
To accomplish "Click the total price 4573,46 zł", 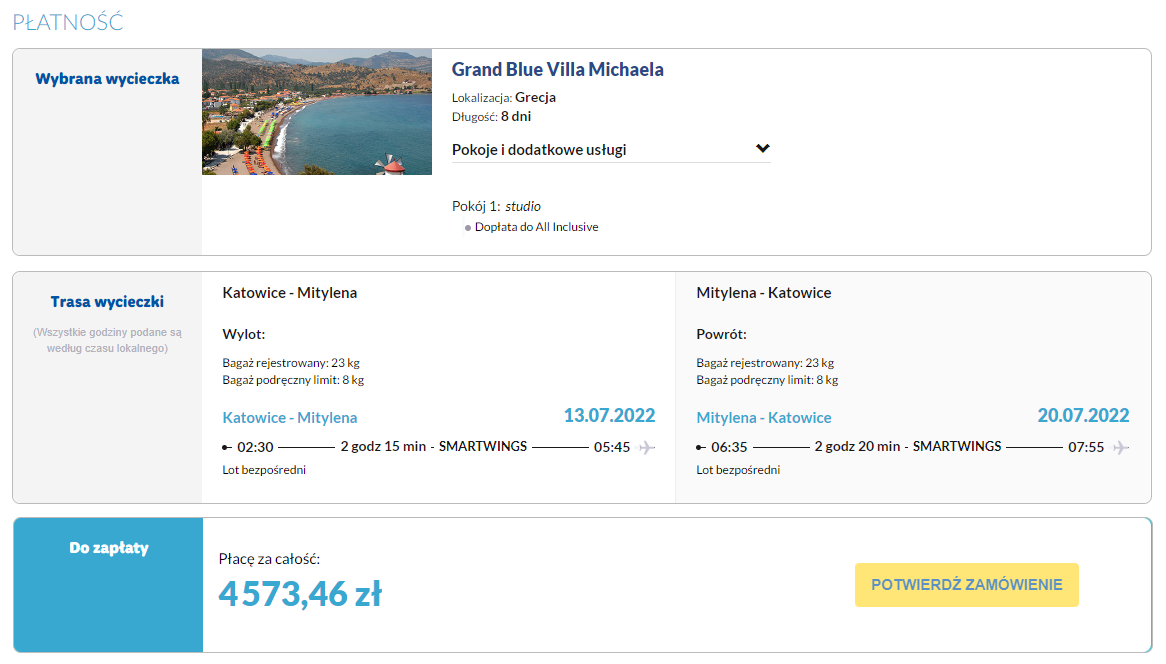I will [300, 594].
